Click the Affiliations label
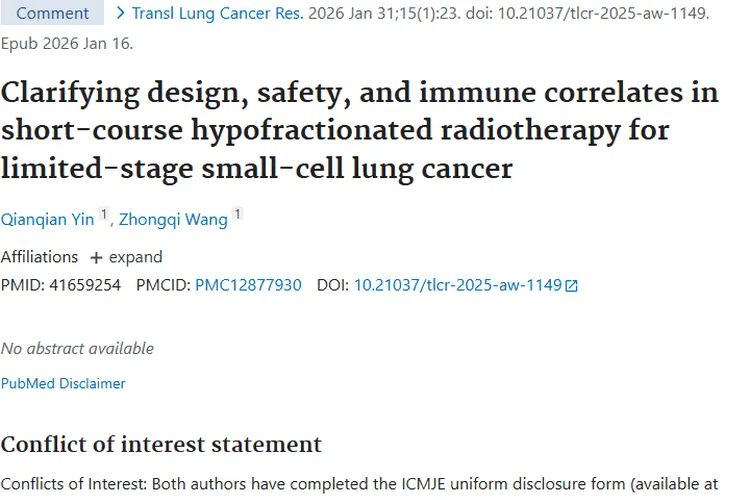 39,257
